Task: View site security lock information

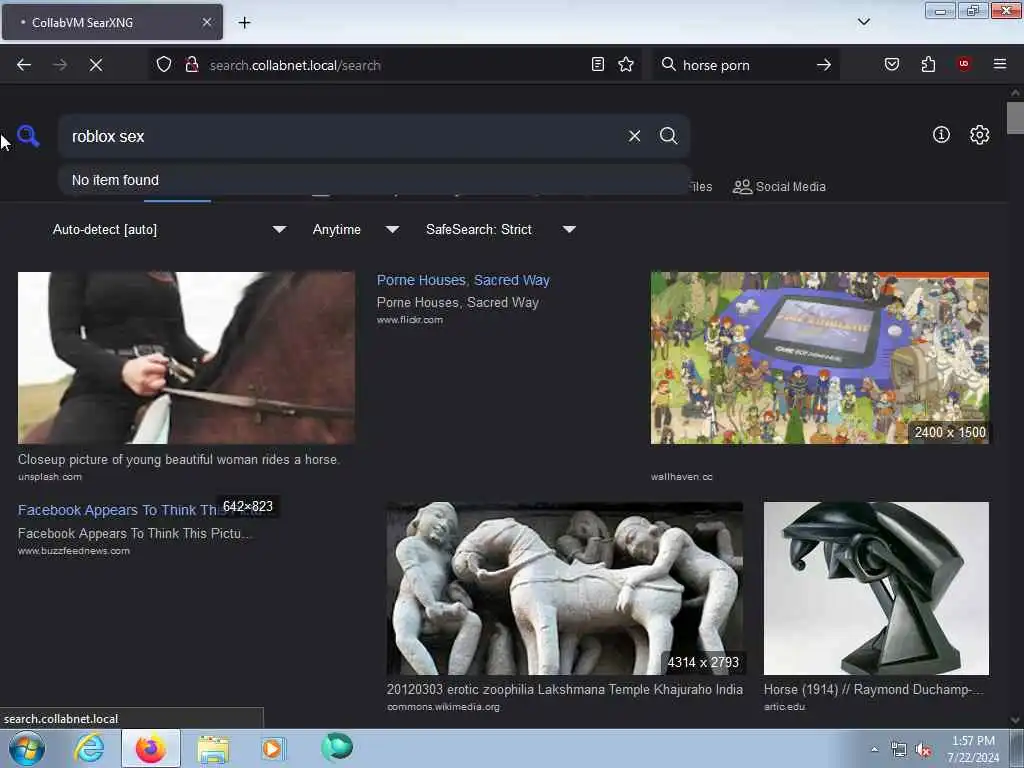Action: pyautogui.click(x=192, y=65)
